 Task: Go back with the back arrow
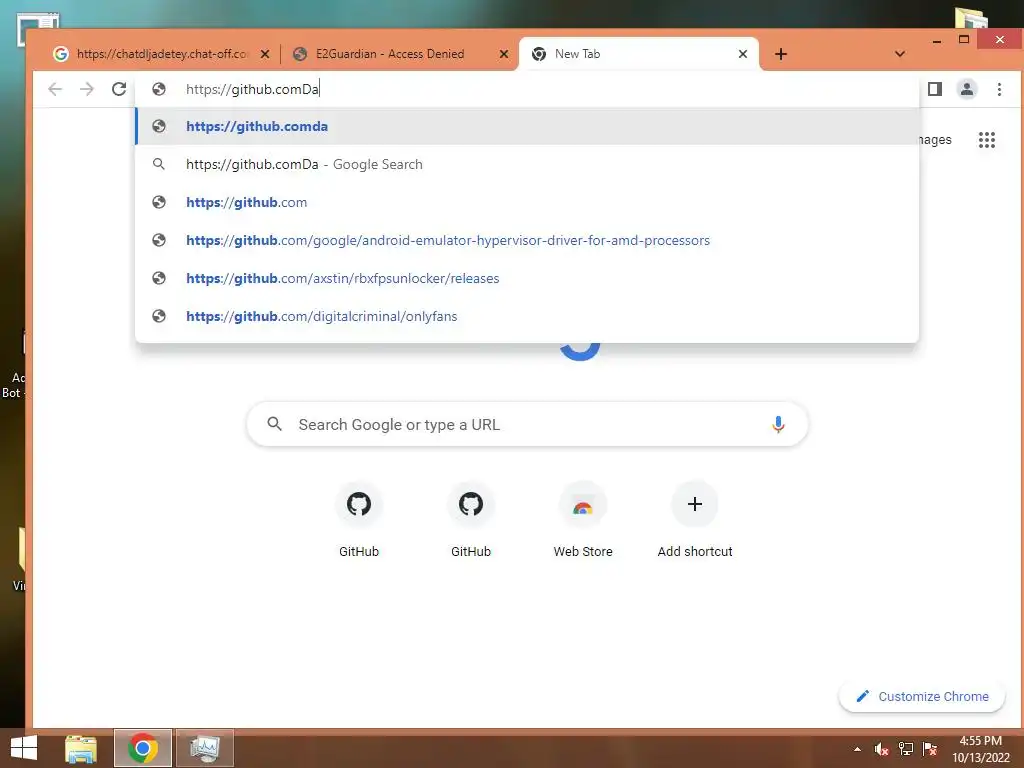(x=56, y=89)
